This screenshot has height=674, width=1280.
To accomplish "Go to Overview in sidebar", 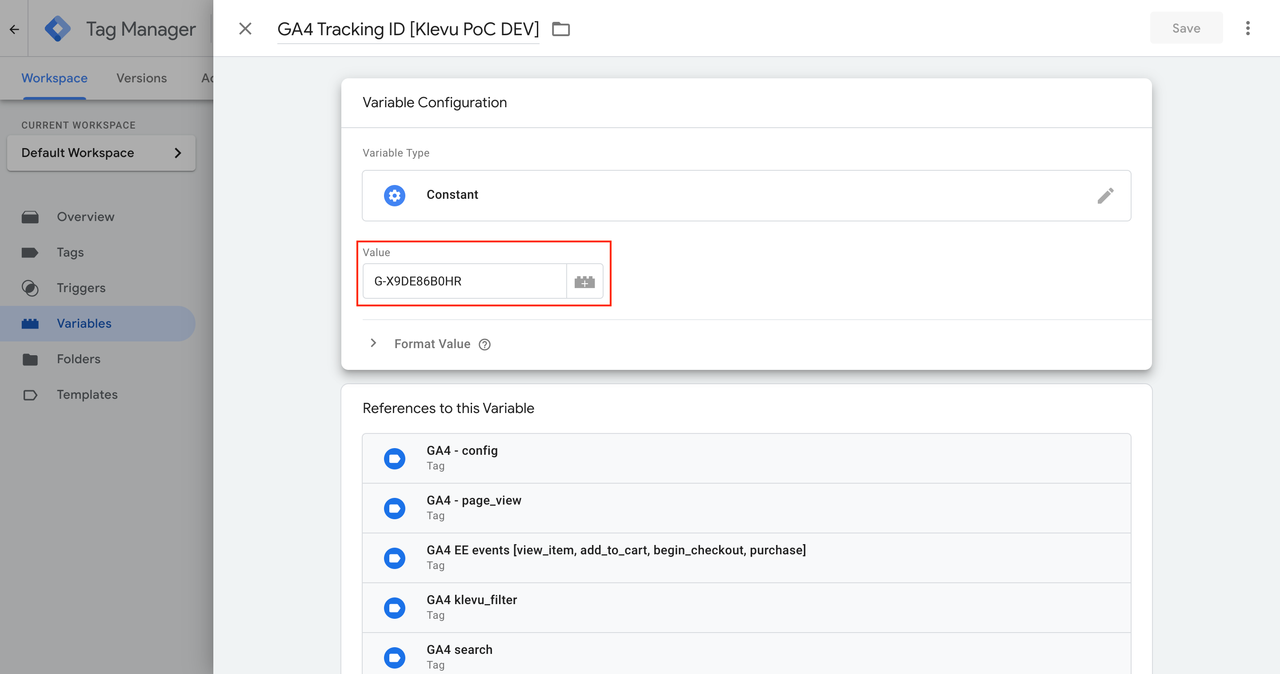I will pos(98,217).
